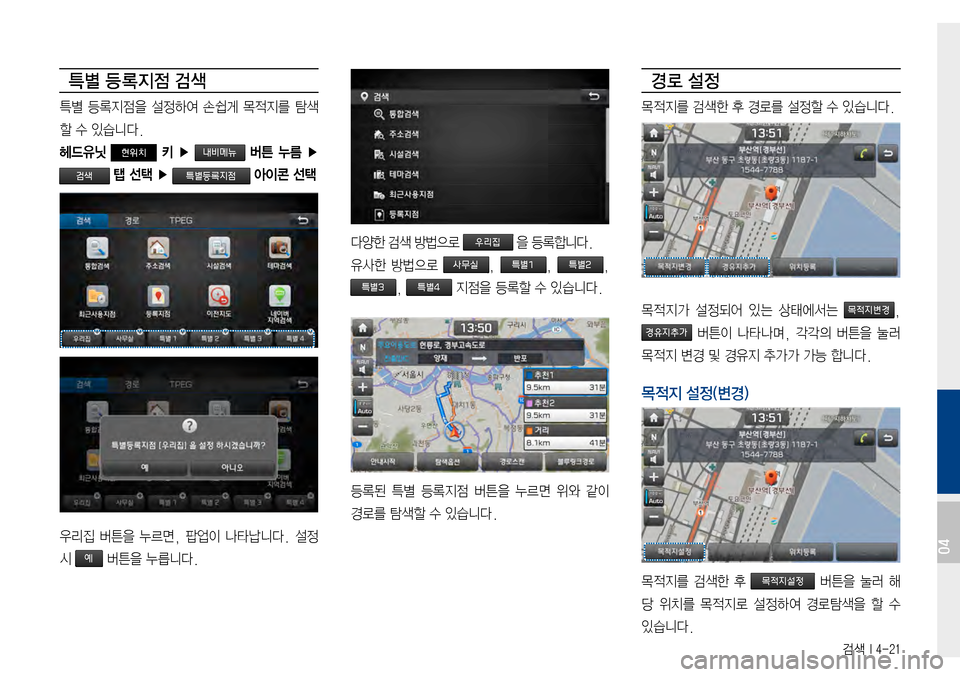This screenshot has height=677, width=960.
Task: Tap back arrow beside the TPEG tab
Action: click(x=303, y=220)
